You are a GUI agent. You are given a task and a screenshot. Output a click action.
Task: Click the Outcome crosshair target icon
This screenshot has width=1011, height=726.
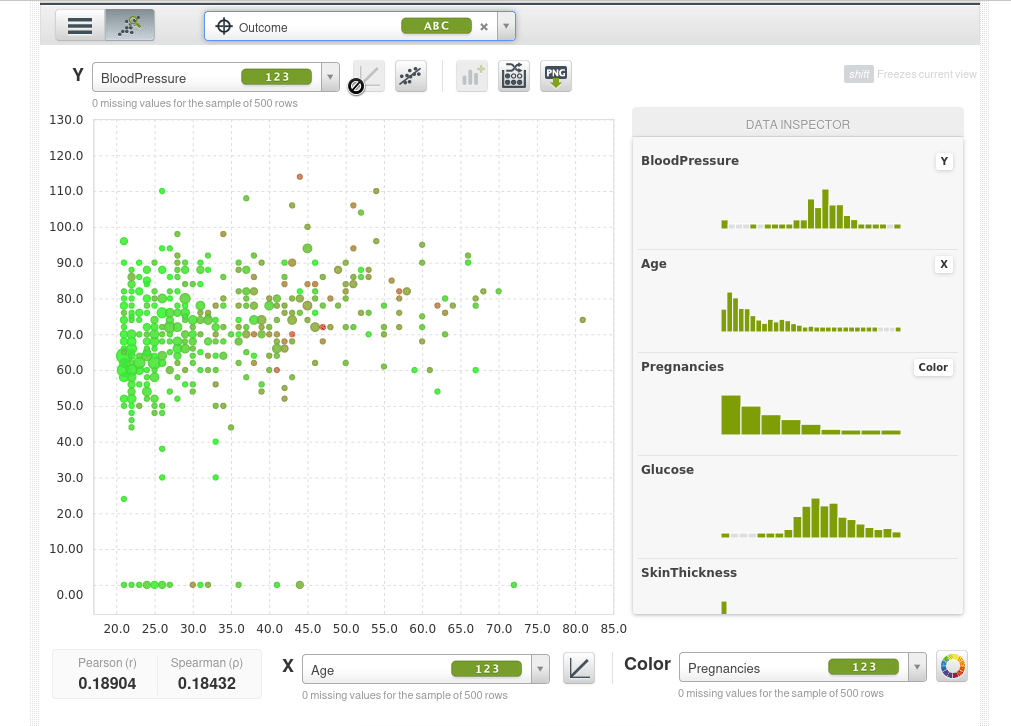coord(224,27)
